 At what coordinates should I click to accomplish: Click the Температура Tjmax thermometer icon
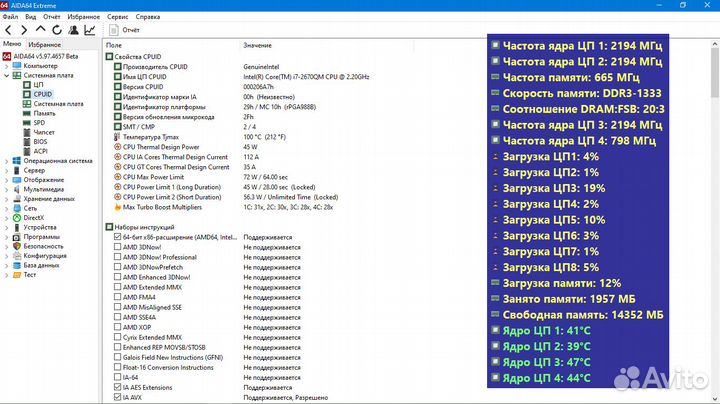point(118,137)
